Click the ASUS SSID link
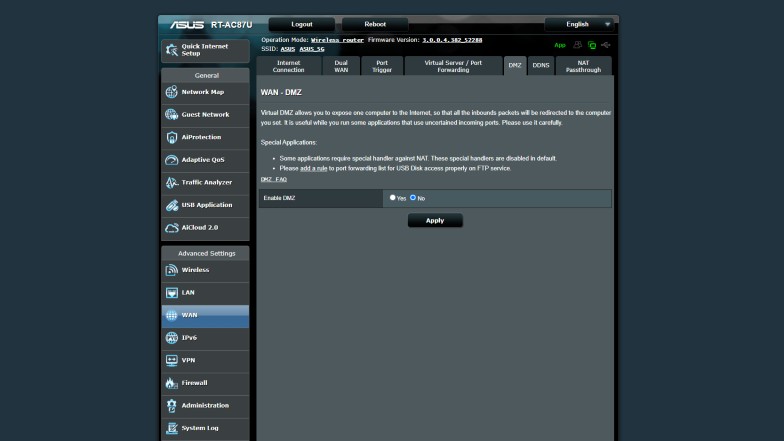Screen dimensions: 784x441 (288, 49)
